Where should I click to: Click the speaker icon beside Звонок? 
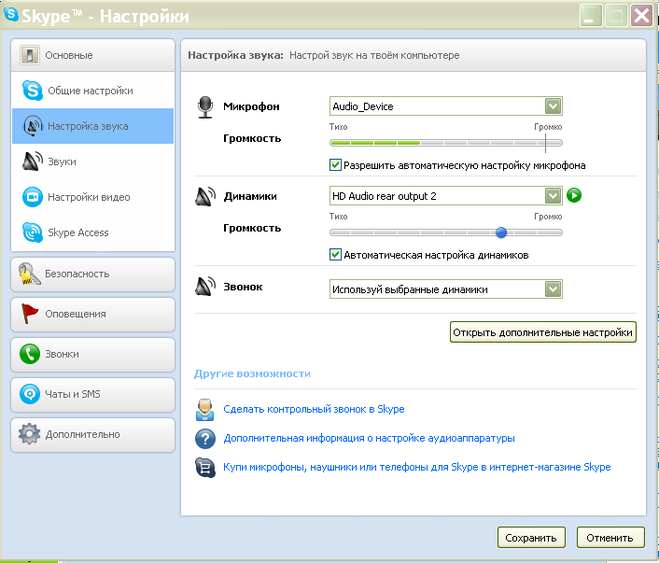pyautogui.click(x=206, y=287)
